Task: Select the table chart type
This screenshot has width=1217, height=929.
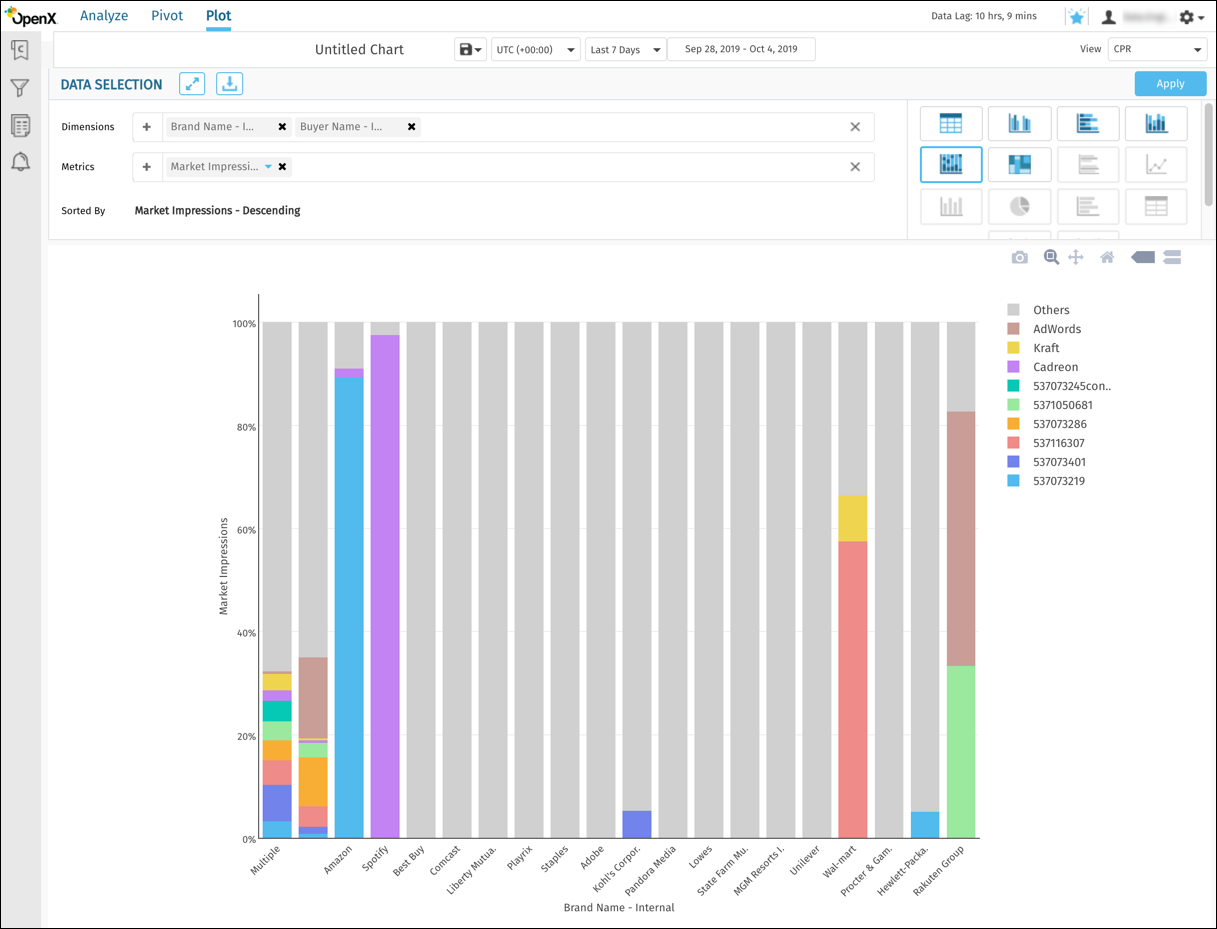Action: (x=951, y=124)
